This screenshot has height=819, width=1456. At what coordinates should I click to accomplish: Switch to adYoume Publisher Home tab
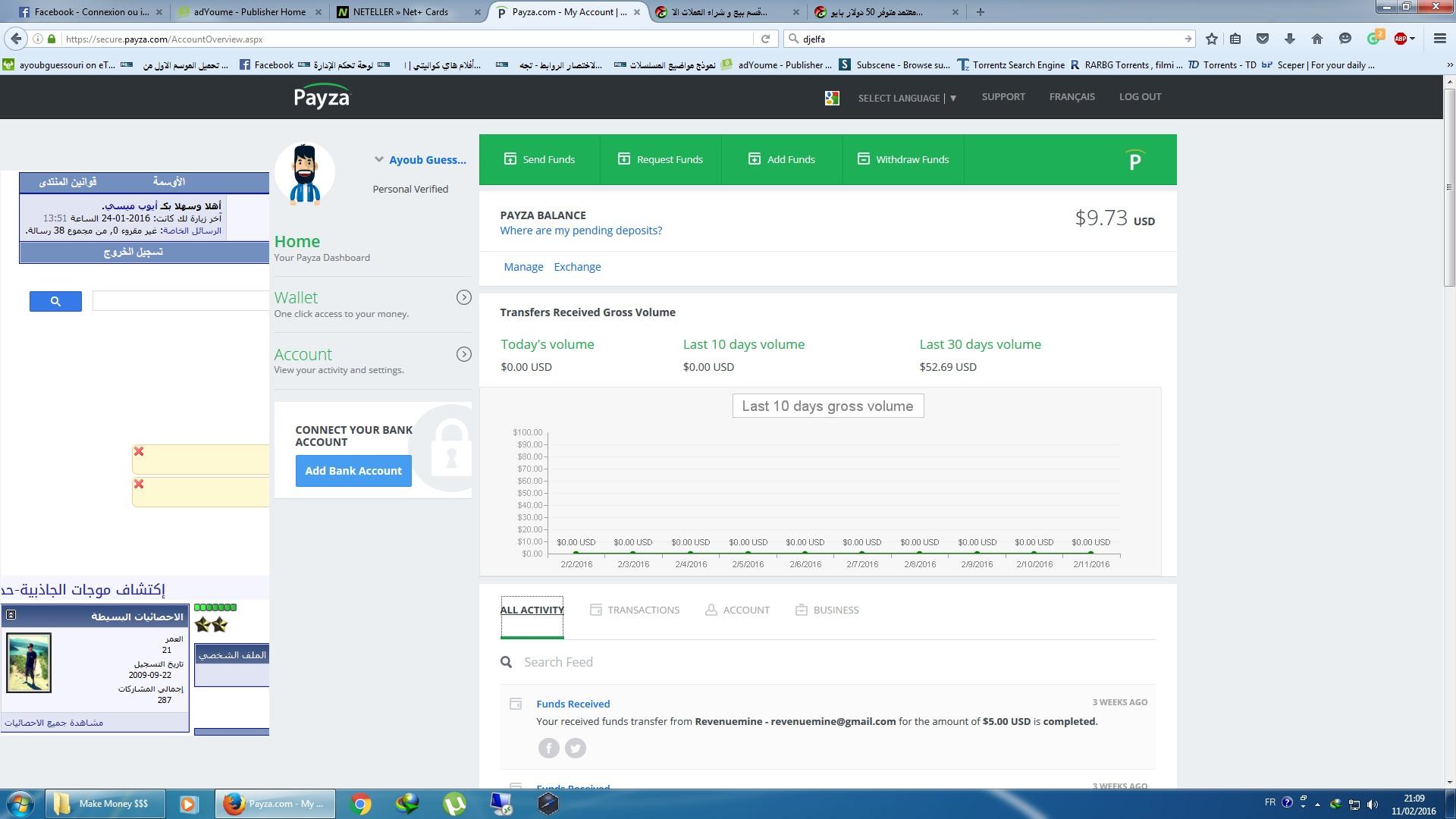[249, 12]
